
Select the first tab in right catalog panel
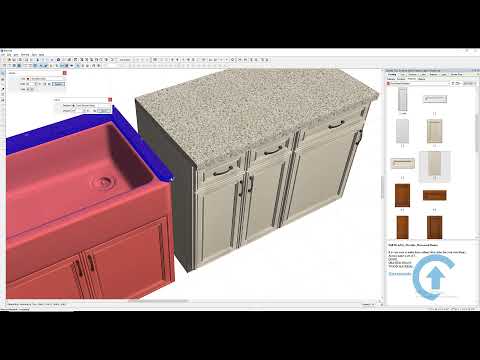[x=392, y=74]
